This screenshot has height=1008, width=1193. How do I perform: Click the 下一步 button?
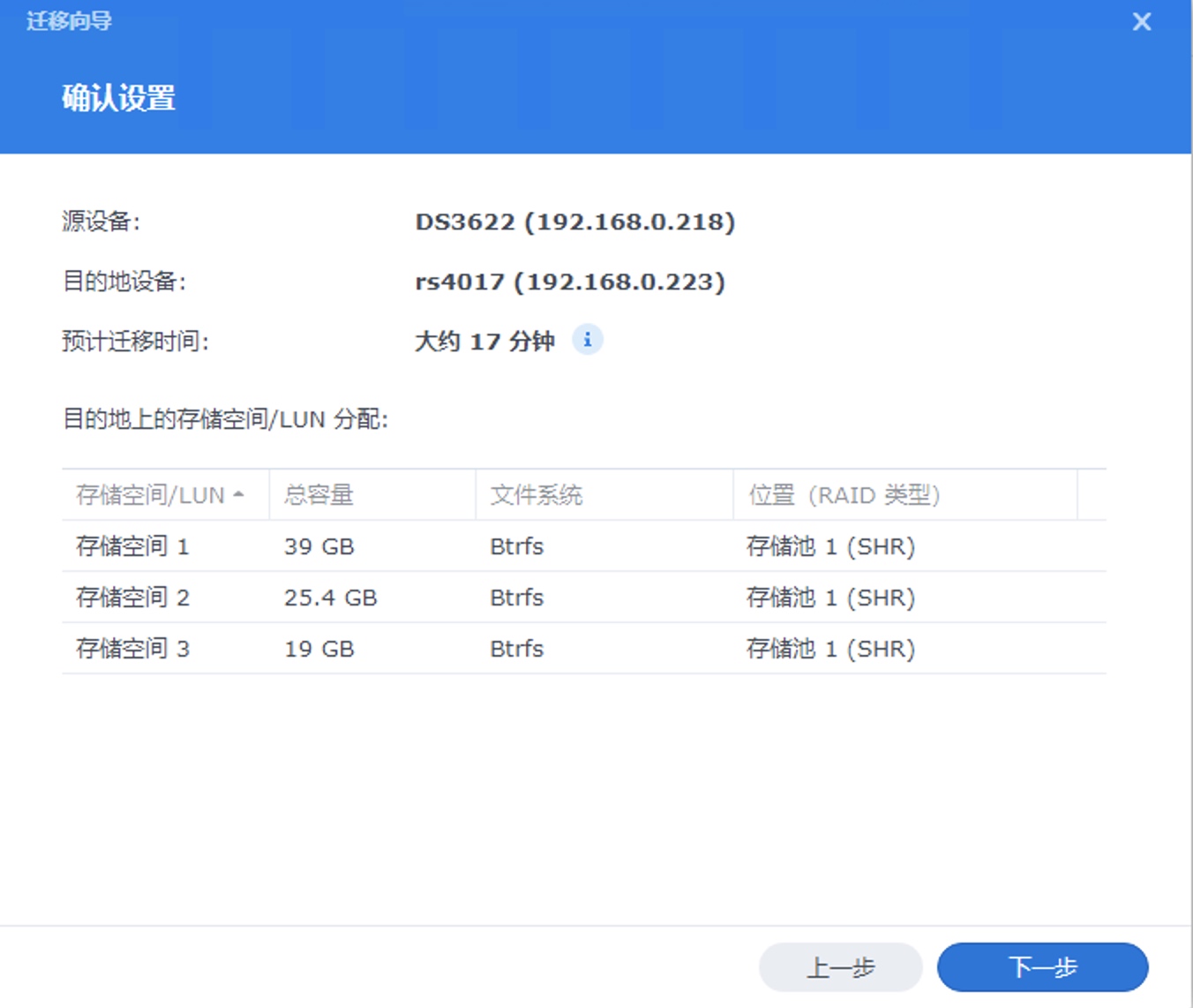1043,967
